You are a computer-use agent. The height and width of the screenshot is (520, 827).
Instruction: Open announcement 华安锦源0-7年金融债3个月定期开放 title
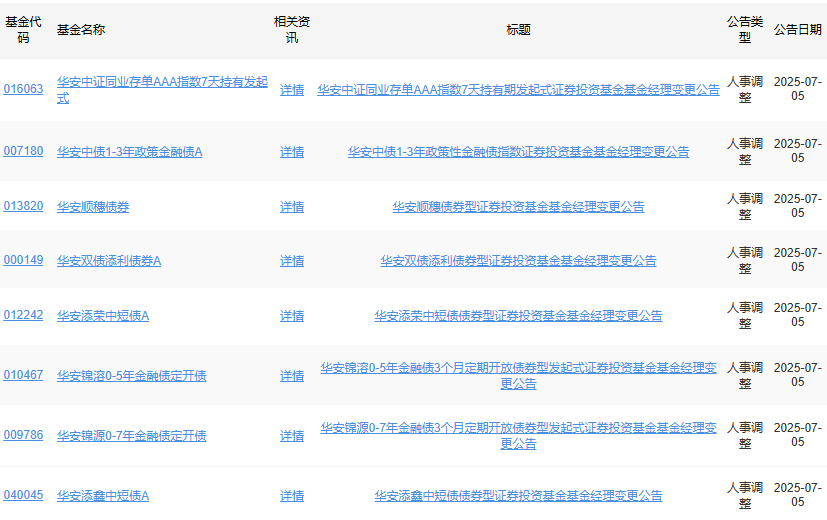(x=518, y=436)
